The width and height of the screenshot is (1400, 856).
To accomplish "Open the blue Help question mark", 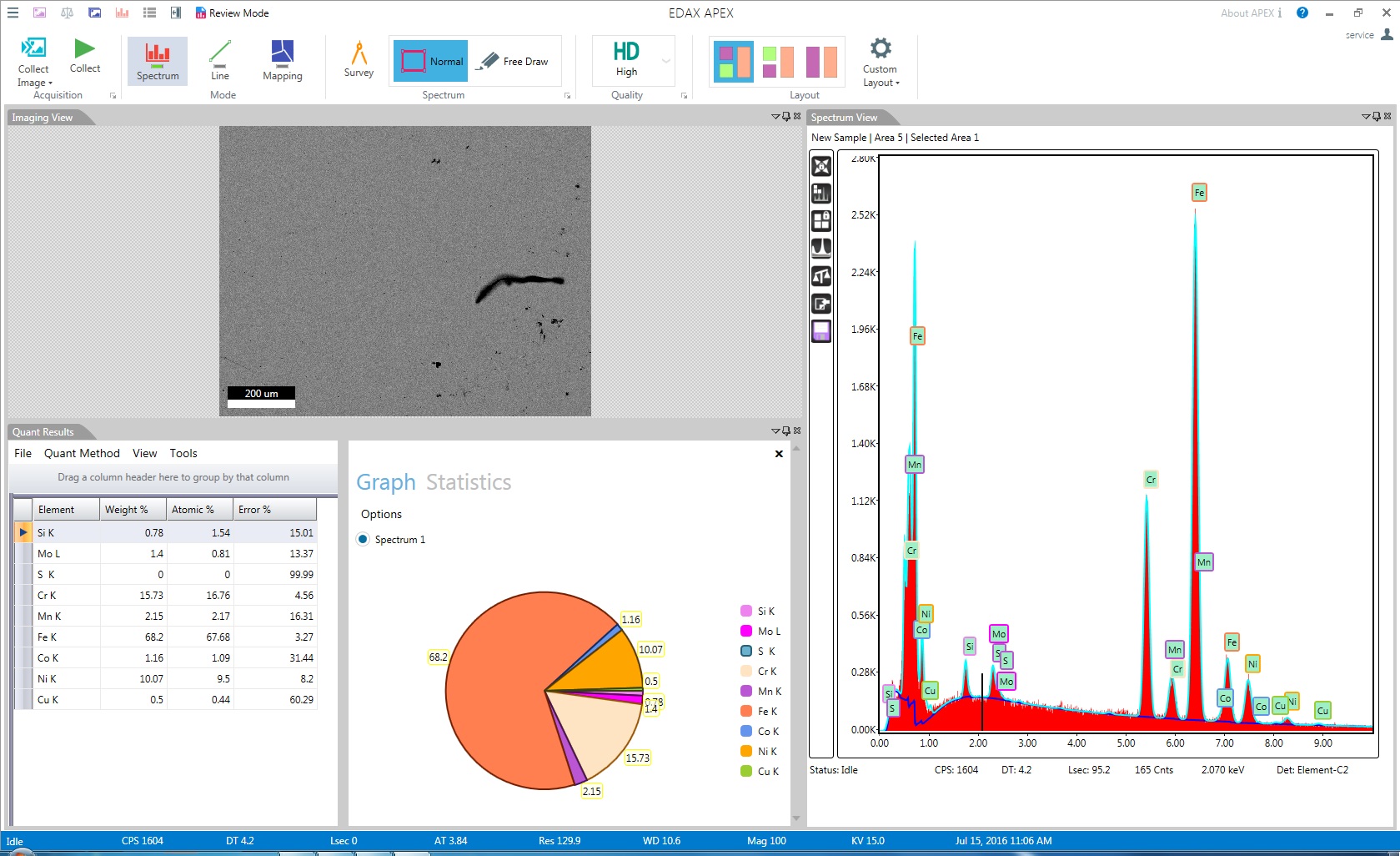I will (1302, 13).
